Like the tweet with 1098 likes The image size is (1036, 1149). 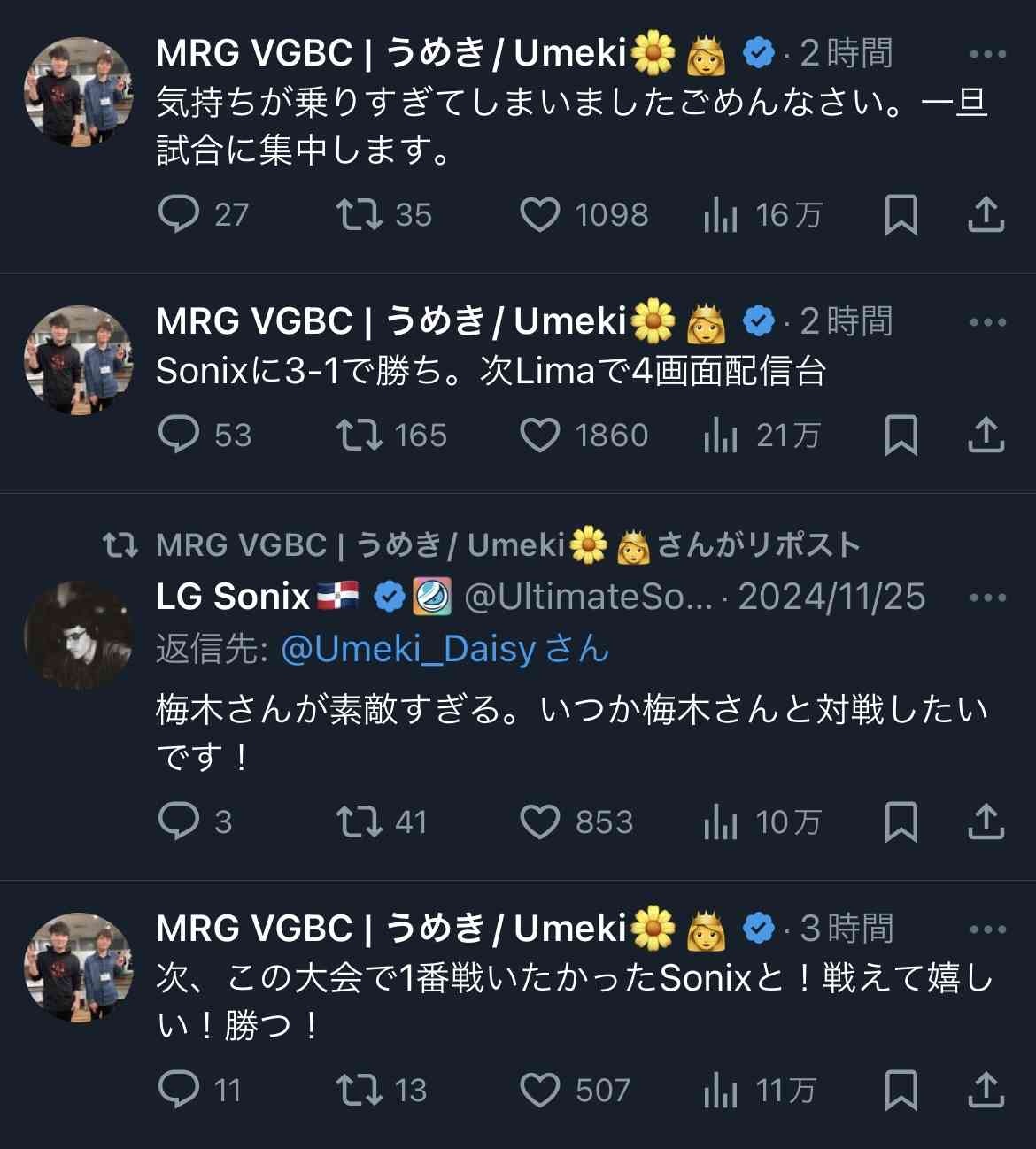[x=539, y=214]
